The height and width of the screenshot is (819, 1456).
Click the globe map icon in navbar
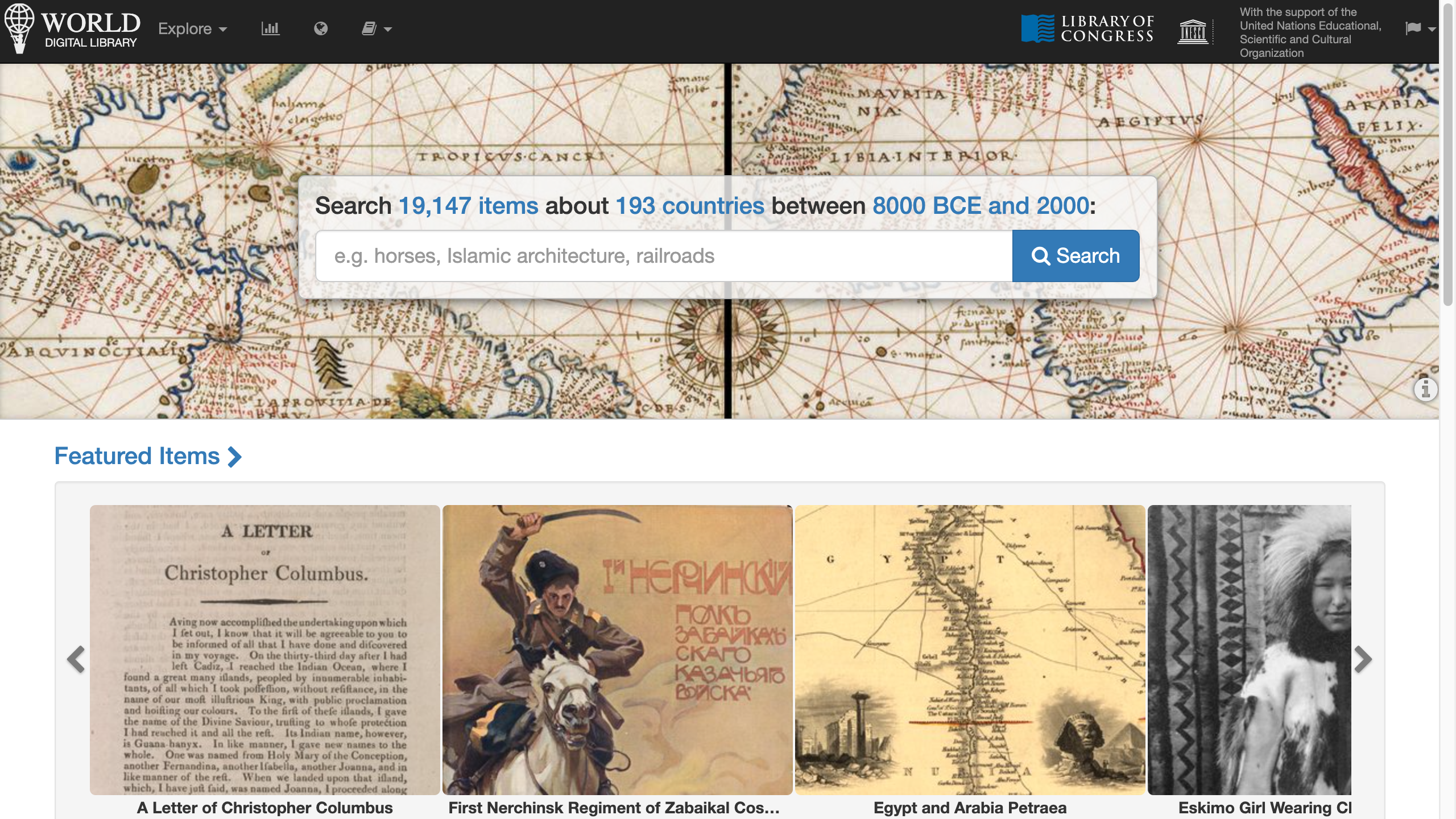point(321,28)
